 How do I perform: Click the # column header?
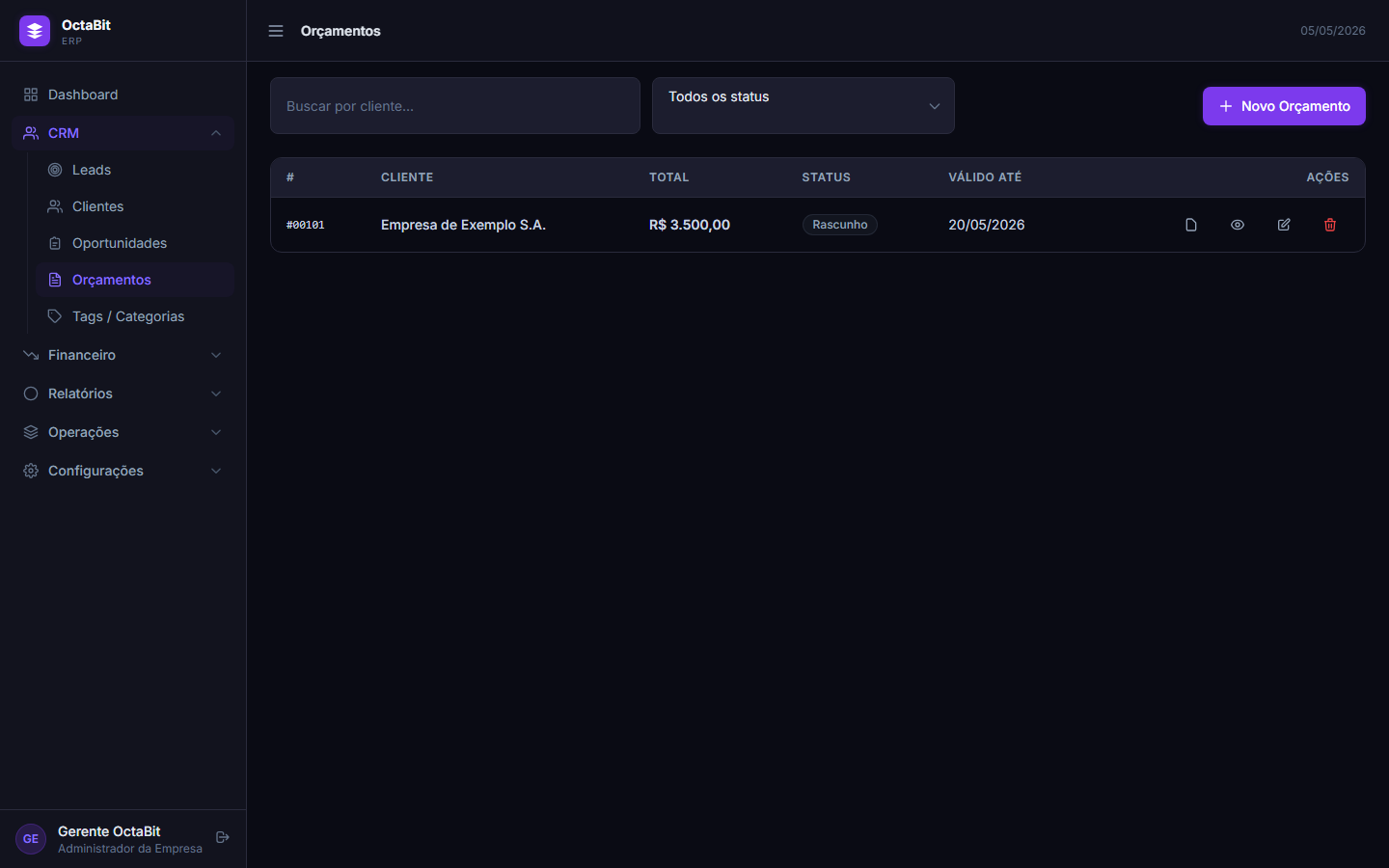pos(290,177)
